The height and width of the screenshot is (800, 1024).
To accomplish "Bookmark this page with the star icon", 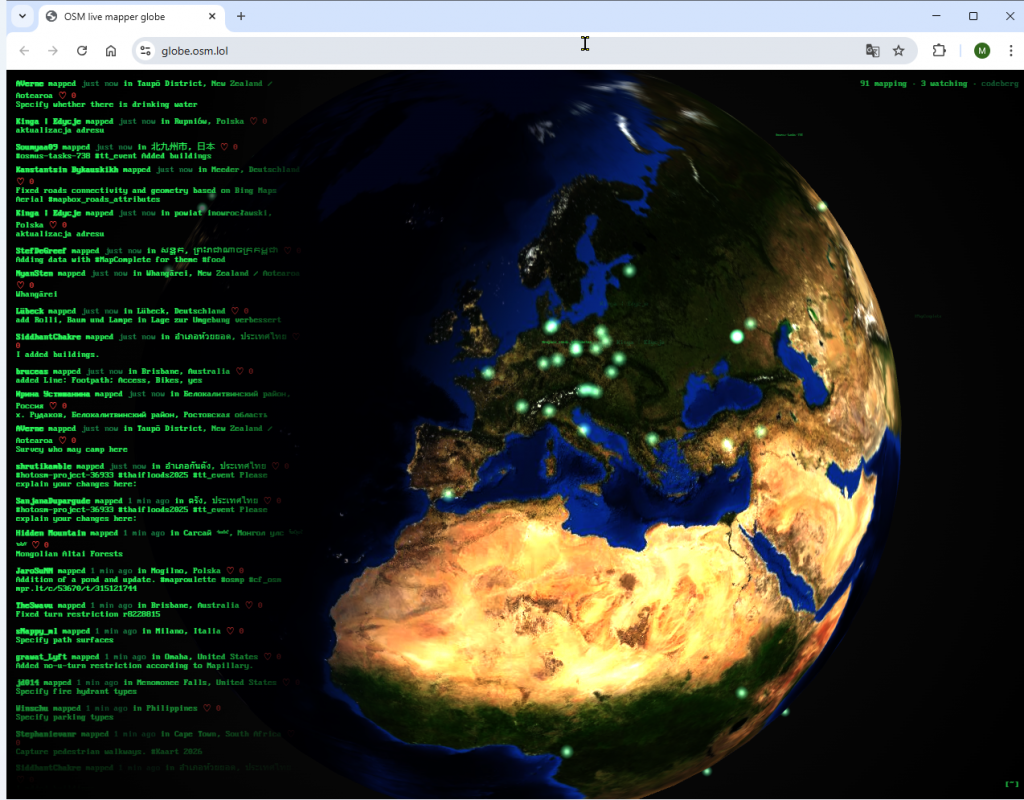I will tap(899, 51).
